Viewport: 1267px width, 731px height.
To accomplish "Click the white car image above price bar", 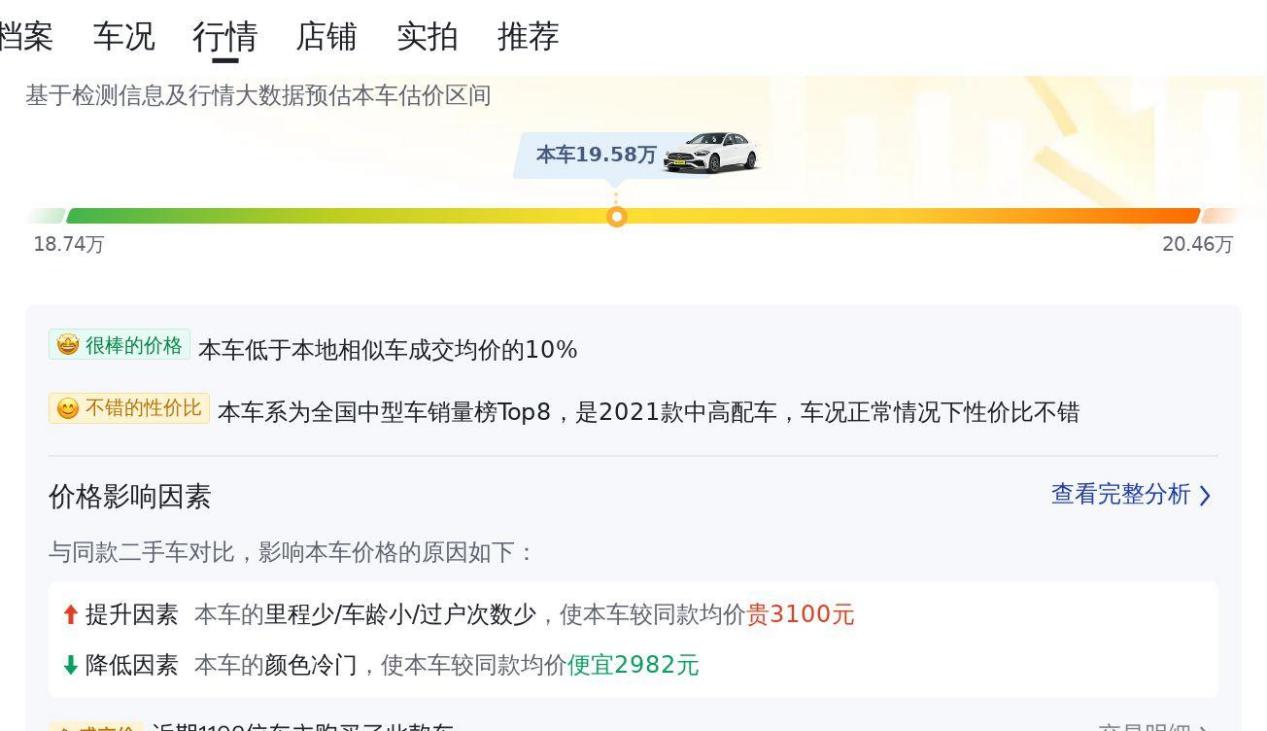I will [x=711, y=153].
